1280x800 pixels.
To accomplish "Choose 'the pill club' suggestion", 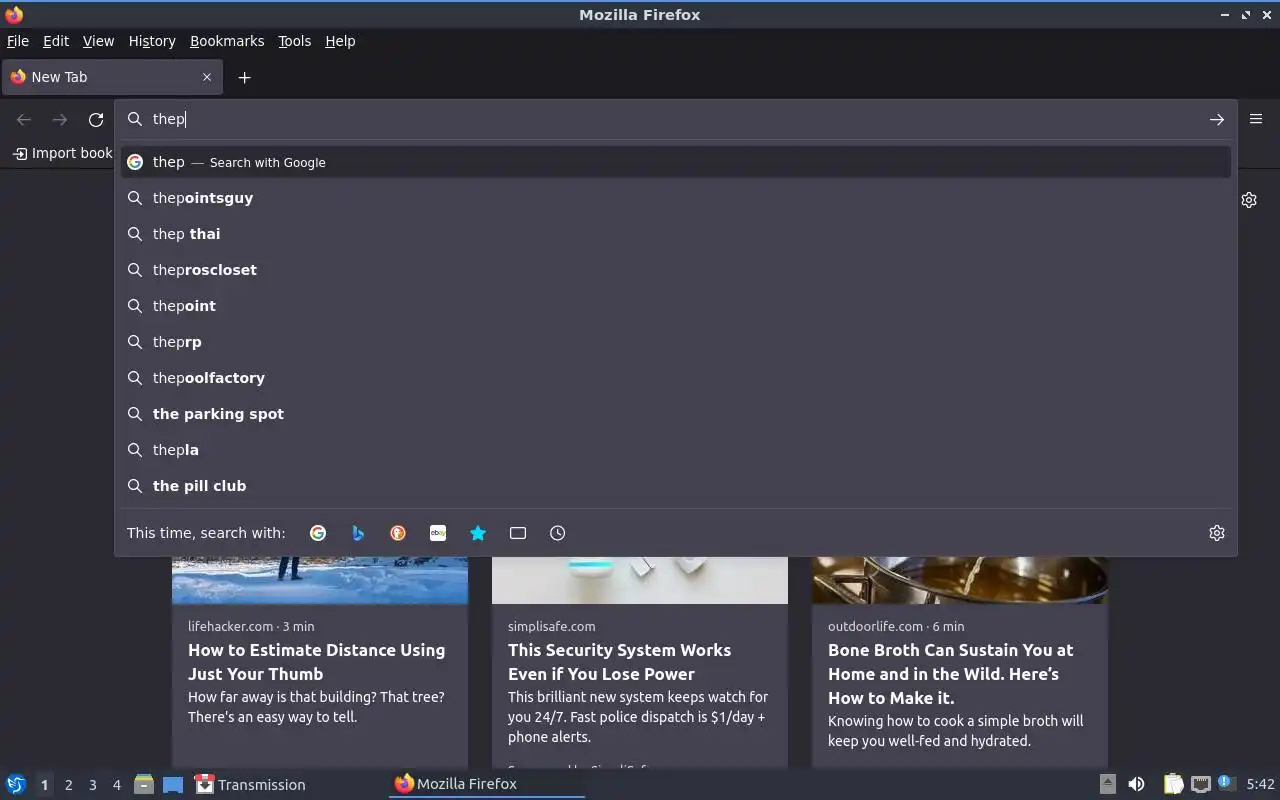I will tap(676, 486).
